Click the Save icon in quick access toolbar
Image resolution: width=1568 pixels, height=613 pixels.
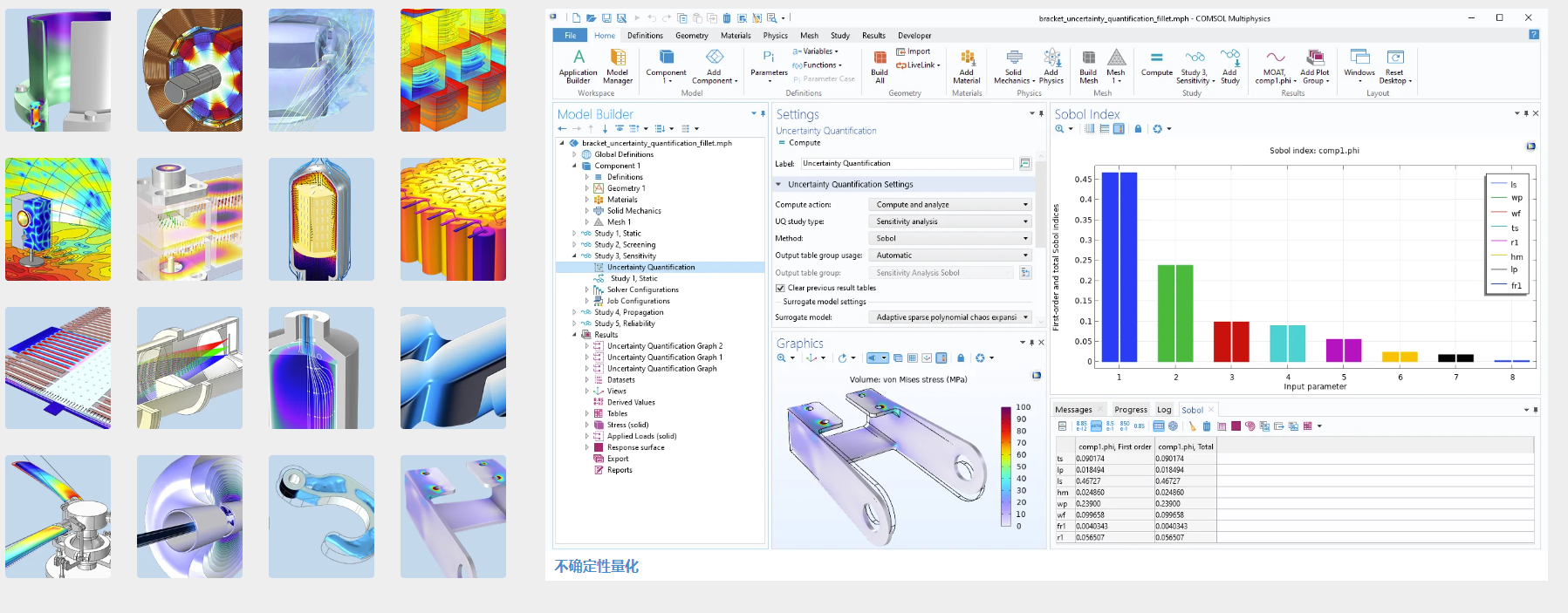coord(606,18)
